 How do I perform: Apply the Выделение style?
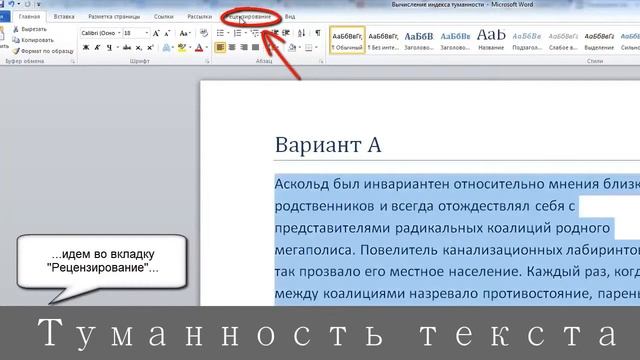pyautogui.click(x=599, y=40)
